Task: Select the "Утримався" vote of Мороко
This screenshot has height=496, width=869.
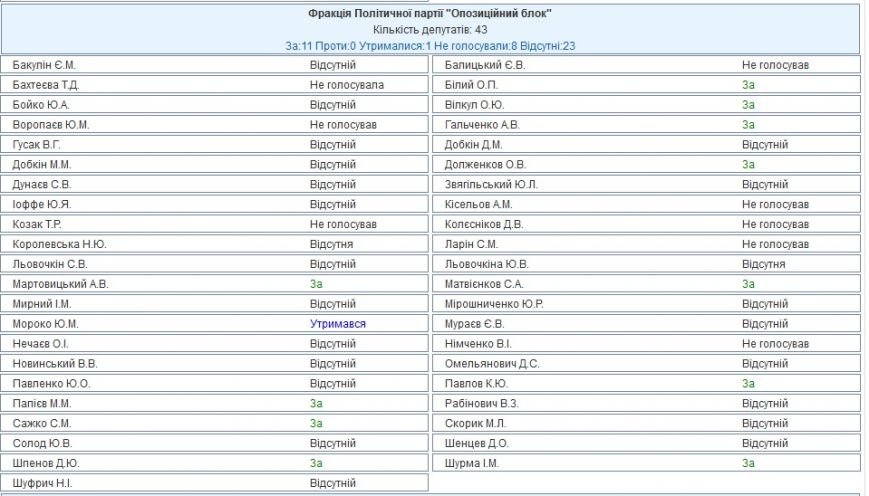Action: tap(338, 325)
